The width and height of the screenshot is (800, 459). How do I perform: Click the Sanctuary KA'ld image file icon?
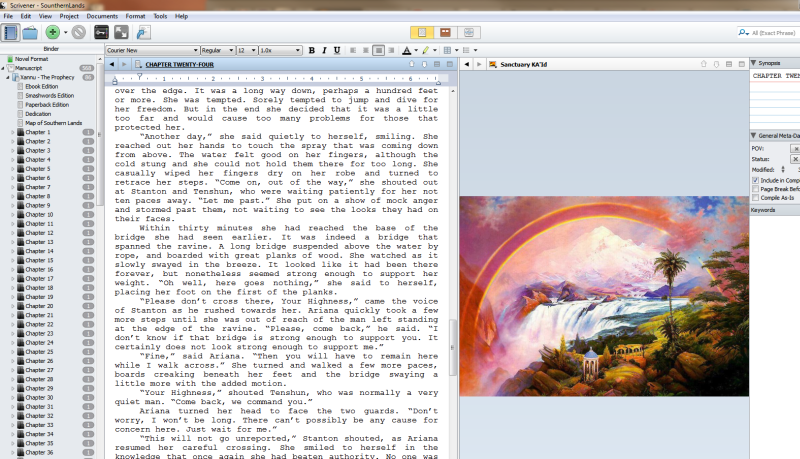(x=493, y=64)
